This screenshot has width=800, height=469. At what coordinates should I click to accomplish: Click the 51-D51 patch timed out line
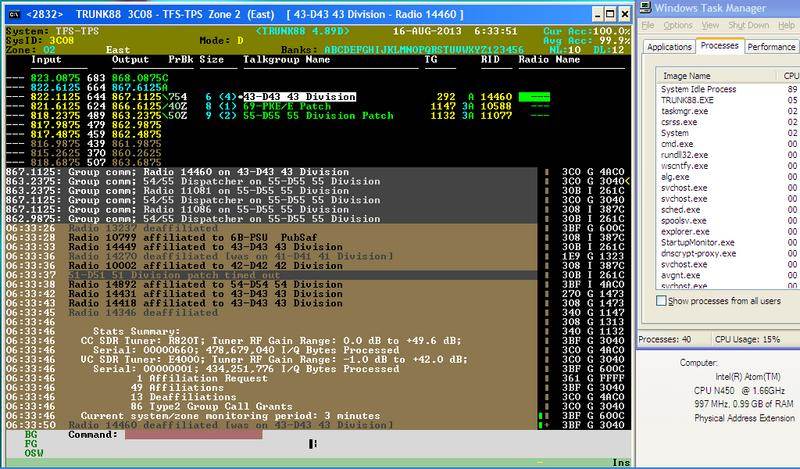coord(173,275)
